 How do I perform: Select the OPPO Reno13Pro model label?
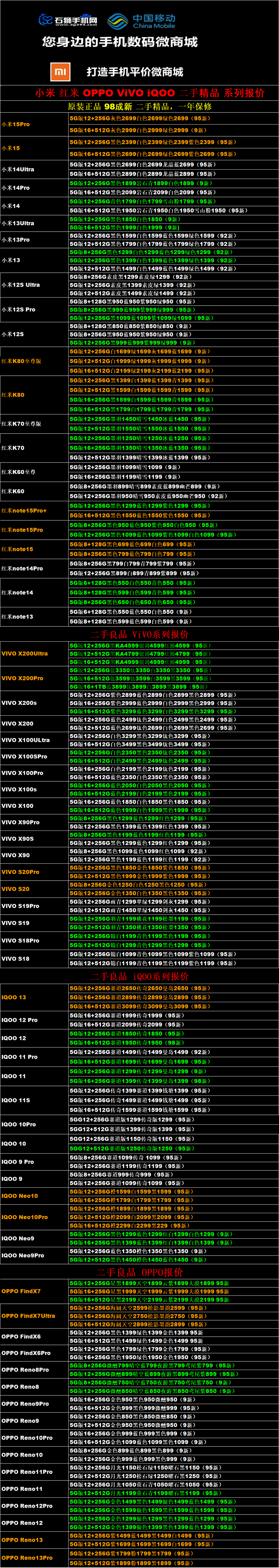pyautogui.click(x=27, y=1558)
